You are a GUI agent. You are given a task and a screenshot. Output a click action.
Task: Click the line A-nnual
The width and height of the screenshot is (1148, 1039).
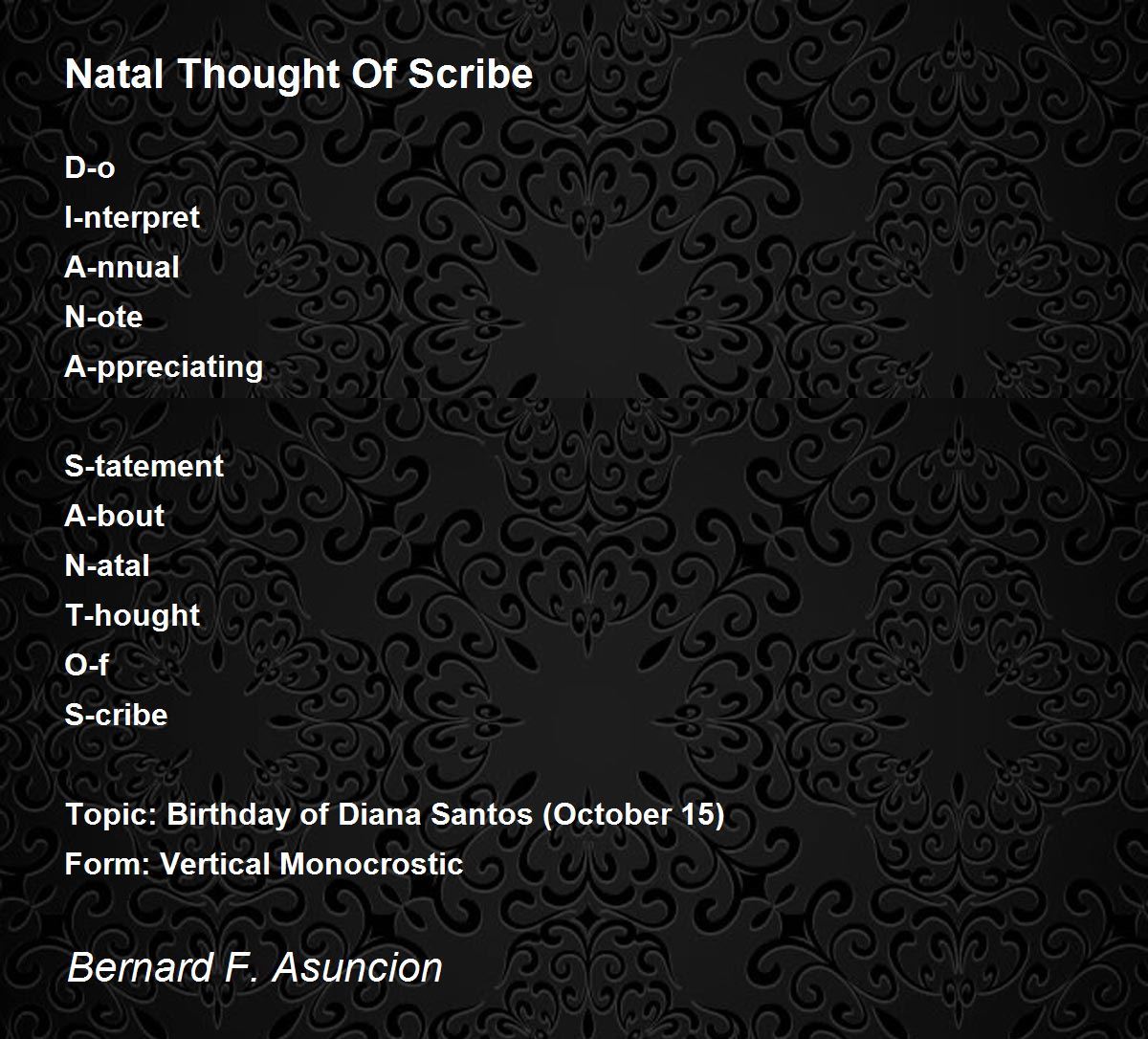pyautogui.click(x=122, y=267)
